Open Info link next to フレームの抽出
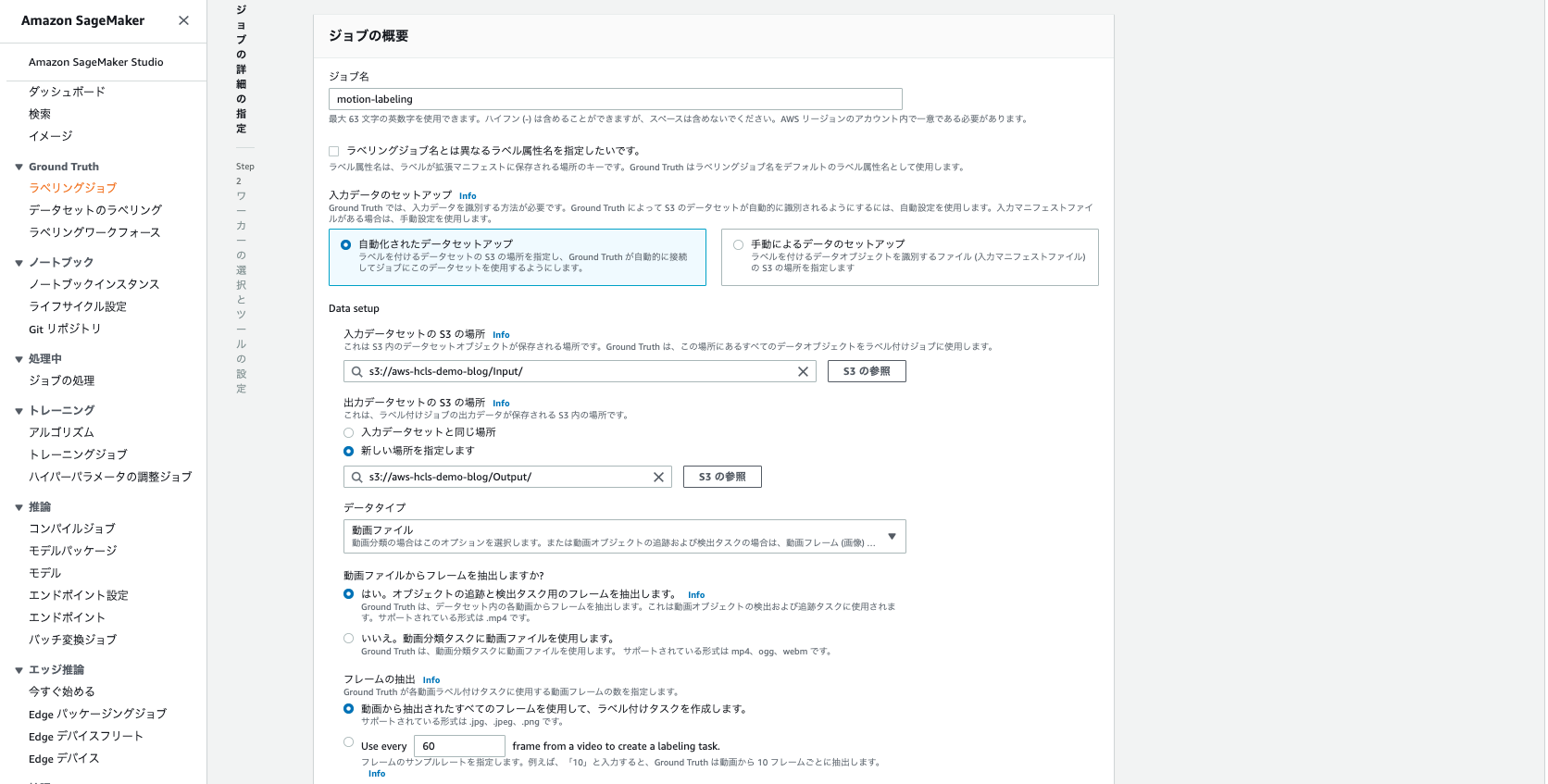The width and height of the screenshot is (1548, 784). click(x=431, y=680)
